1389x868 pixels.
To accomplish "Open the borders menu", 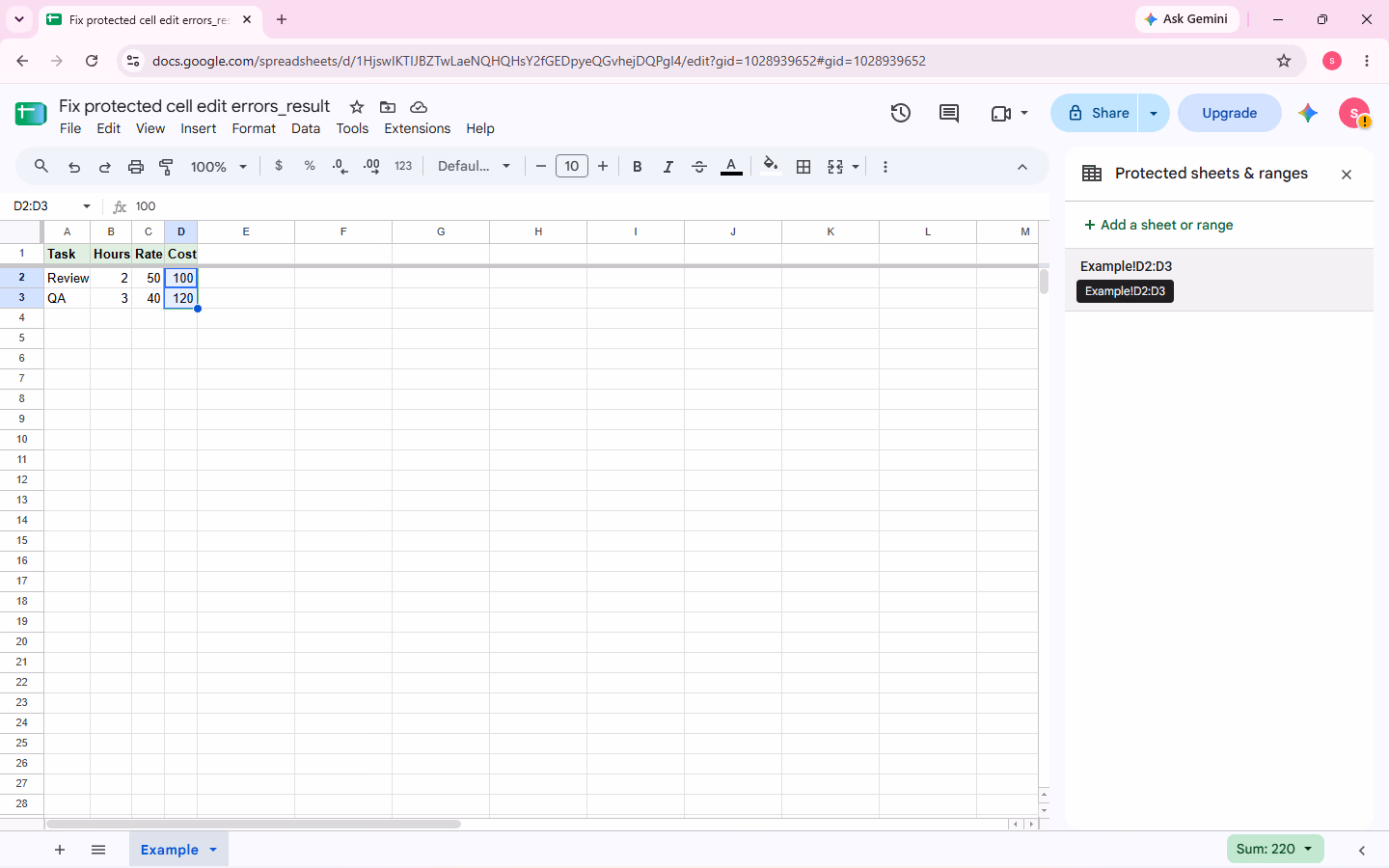I will (x=803, y=166).
